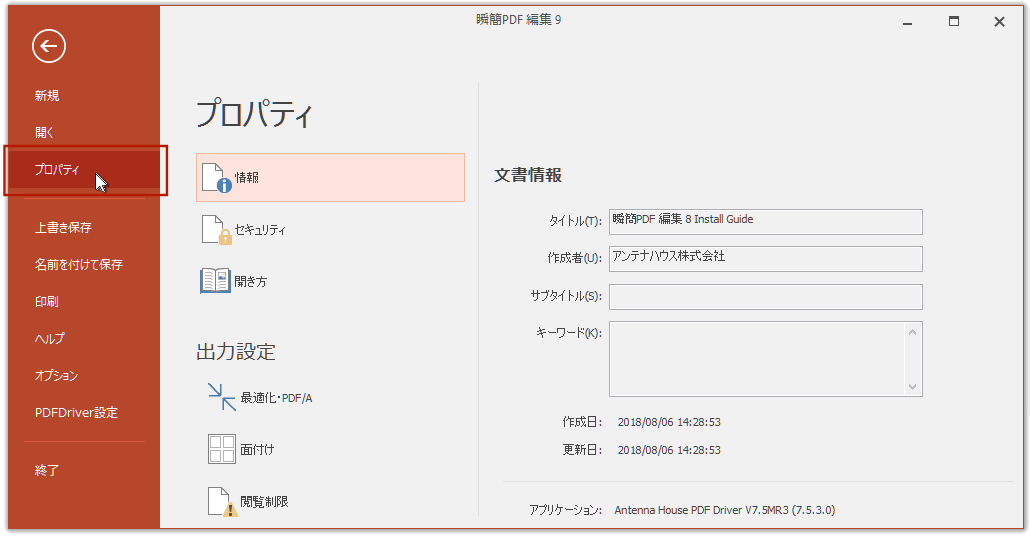Choose 上書き保存 to save
This screenshot has height=536, width=1031.
63,228
